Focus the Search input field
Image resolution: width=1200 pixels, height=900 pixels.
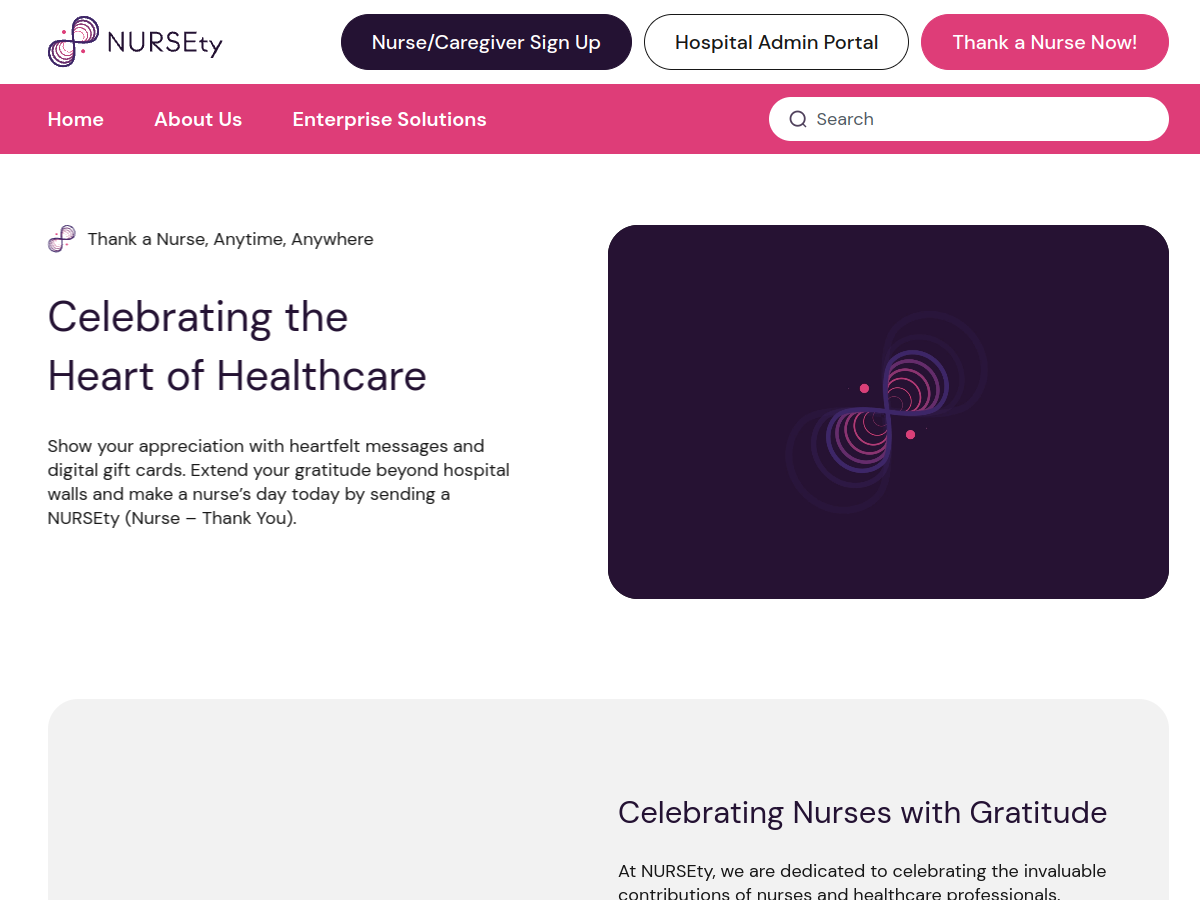(969, 119)
